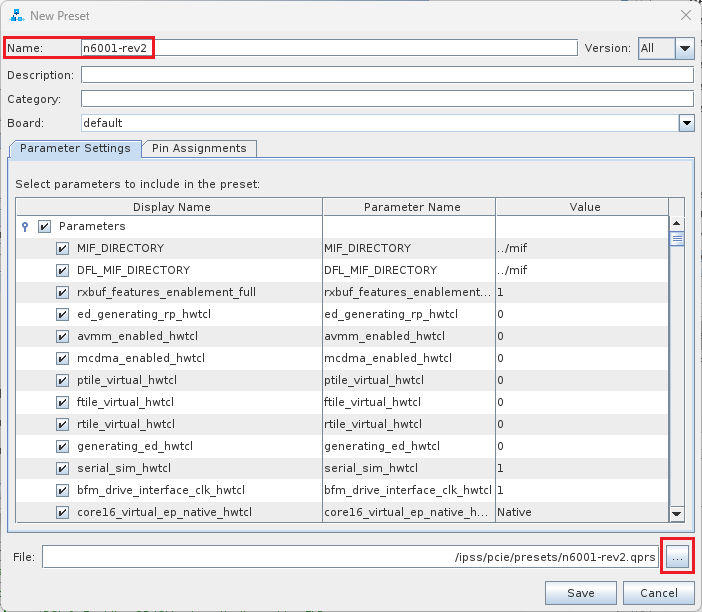
Task: Uncheck the MIF_DIRECTORY parameter checkbox
Action: tap(62, 248)
